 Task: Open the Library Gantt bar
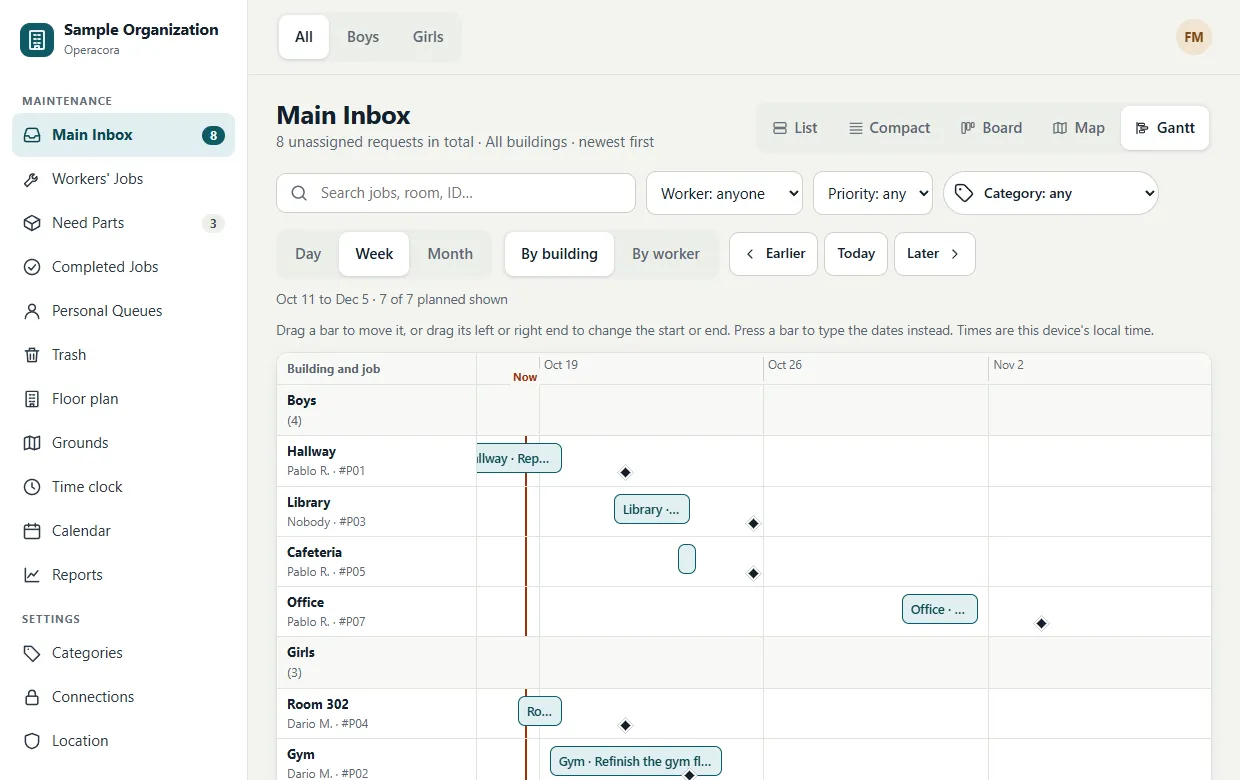click(652, 509)
